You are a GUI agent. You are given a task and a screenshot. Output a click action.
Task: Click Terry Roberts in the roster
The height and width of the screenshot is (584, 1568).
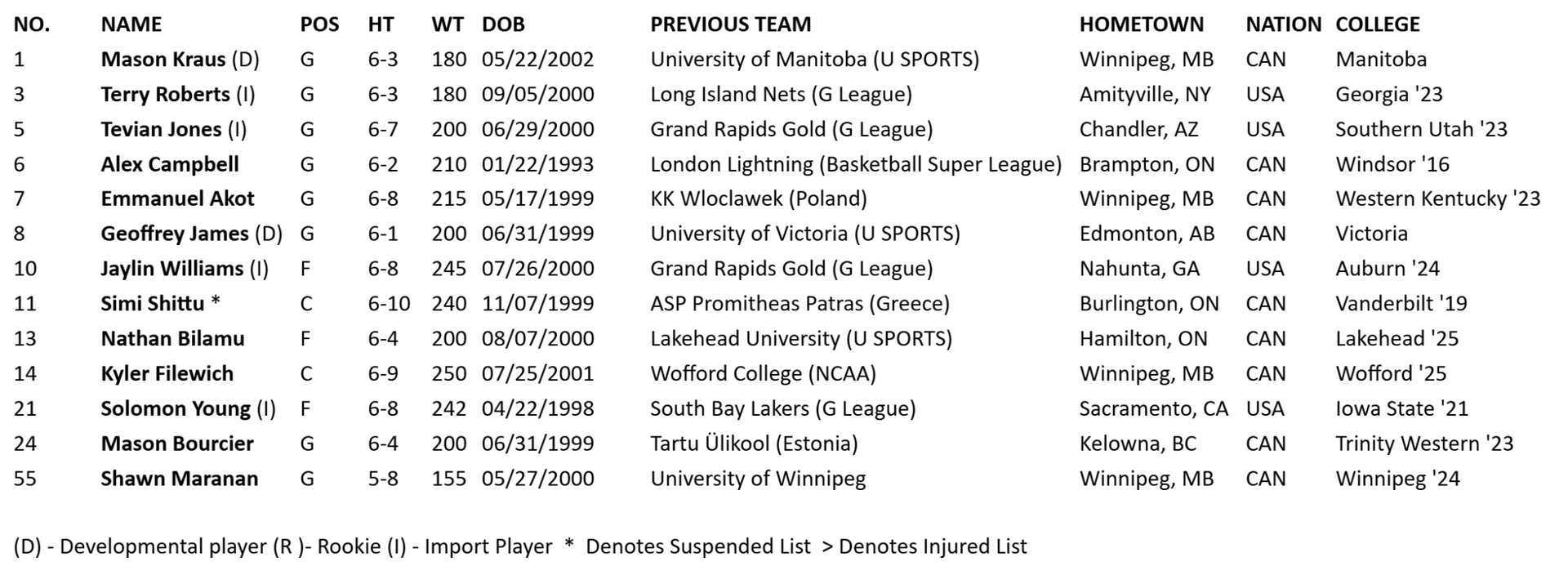pos(165,95)
